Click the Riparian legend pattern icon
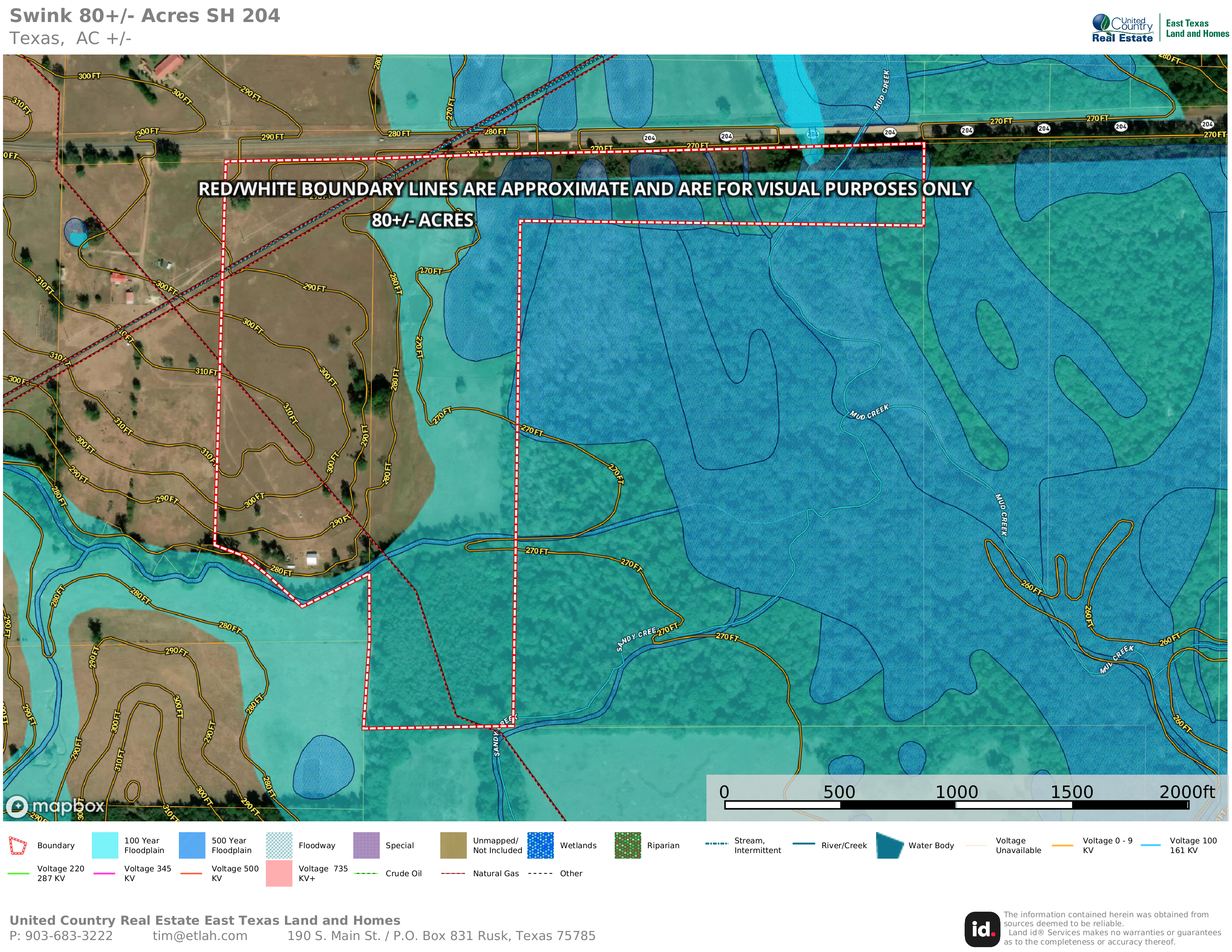 pos(627,845)
